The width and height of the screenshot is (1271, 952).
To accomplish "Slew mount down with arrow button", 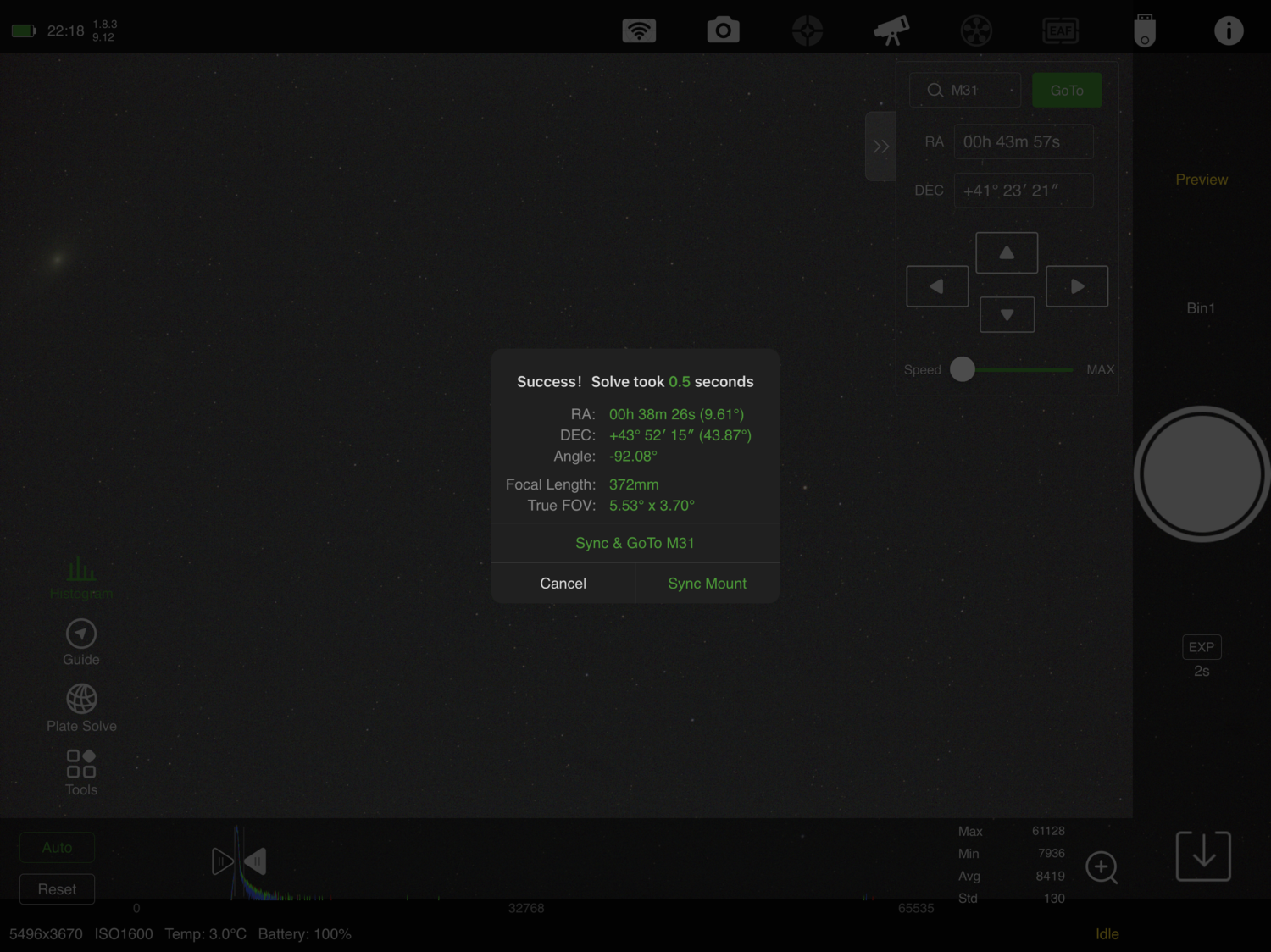I will click(x=1007, y=314).
